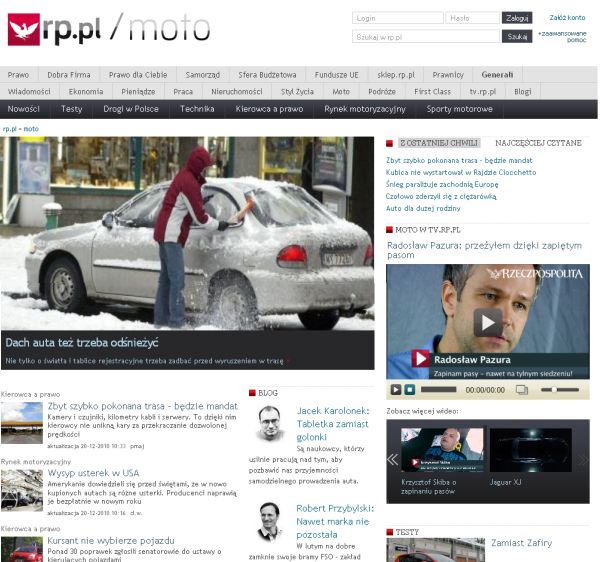
Task: Go to Wiadomości section
Action: (x=29, y=92)
